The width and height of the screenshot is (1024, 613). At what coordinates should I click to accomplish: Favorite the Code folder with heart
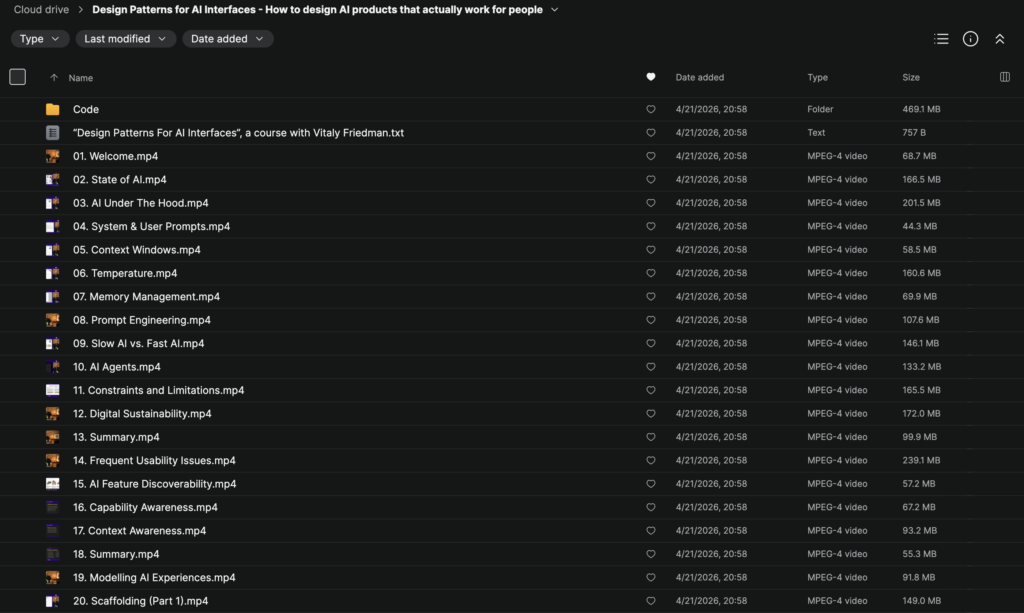pyautogui.click(x=651, y=109)
